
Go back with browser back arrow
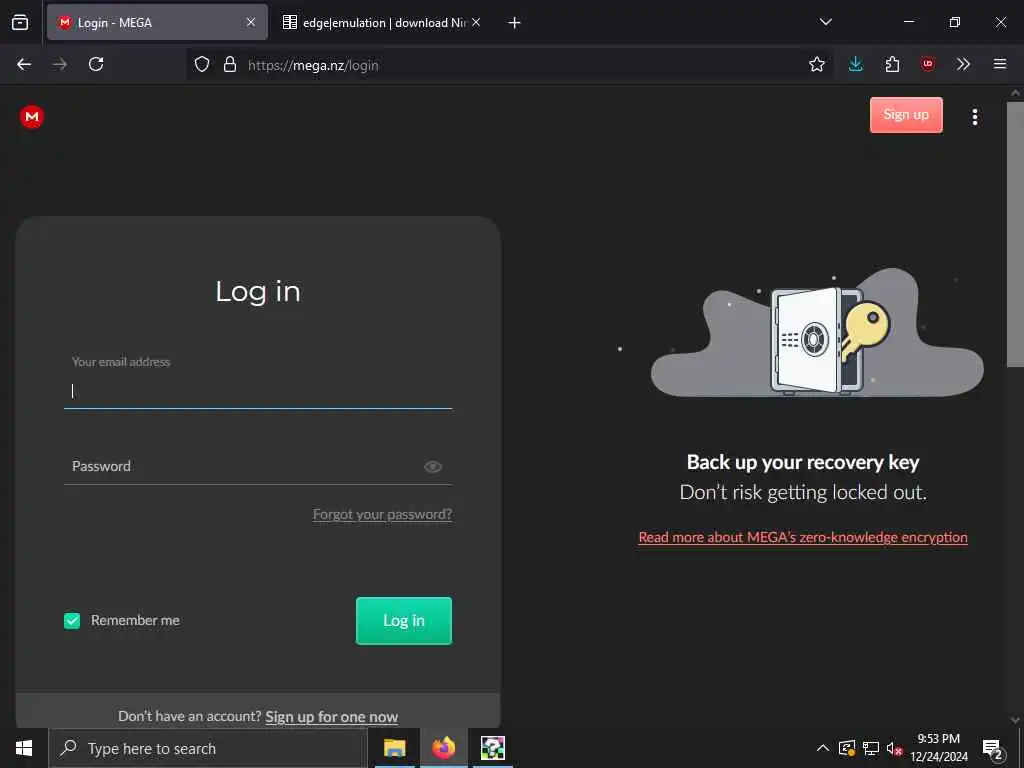tap(24, 64)
